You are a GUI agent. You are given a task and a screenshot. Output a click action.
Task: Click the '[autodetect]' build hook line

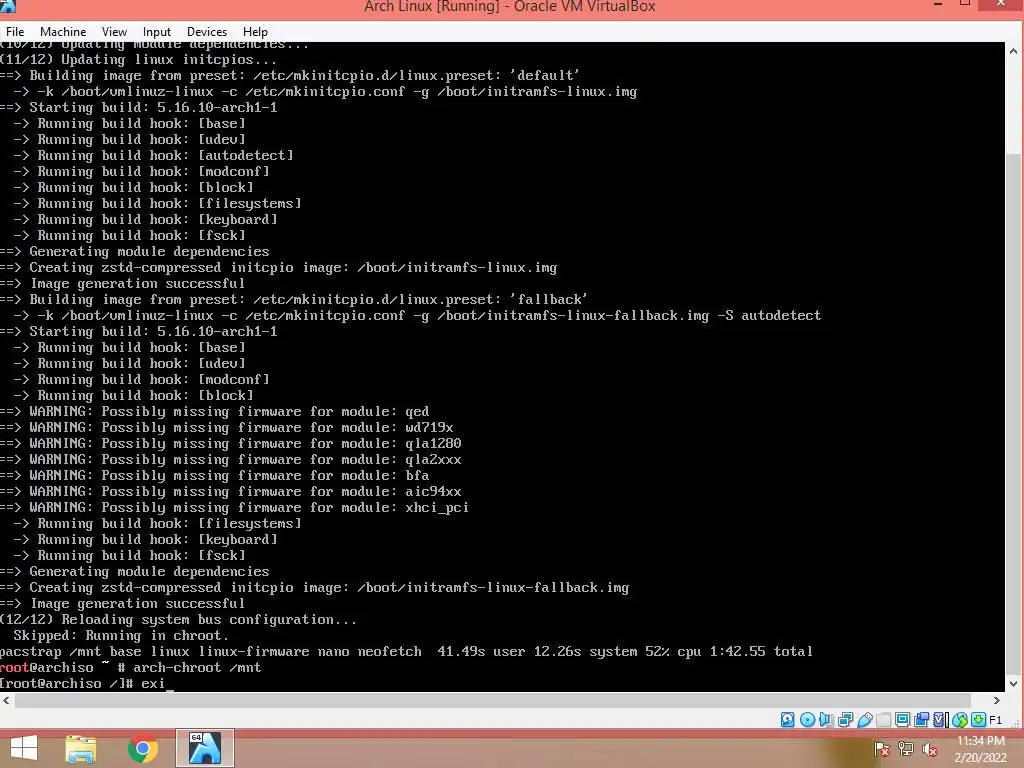[153, 155]
